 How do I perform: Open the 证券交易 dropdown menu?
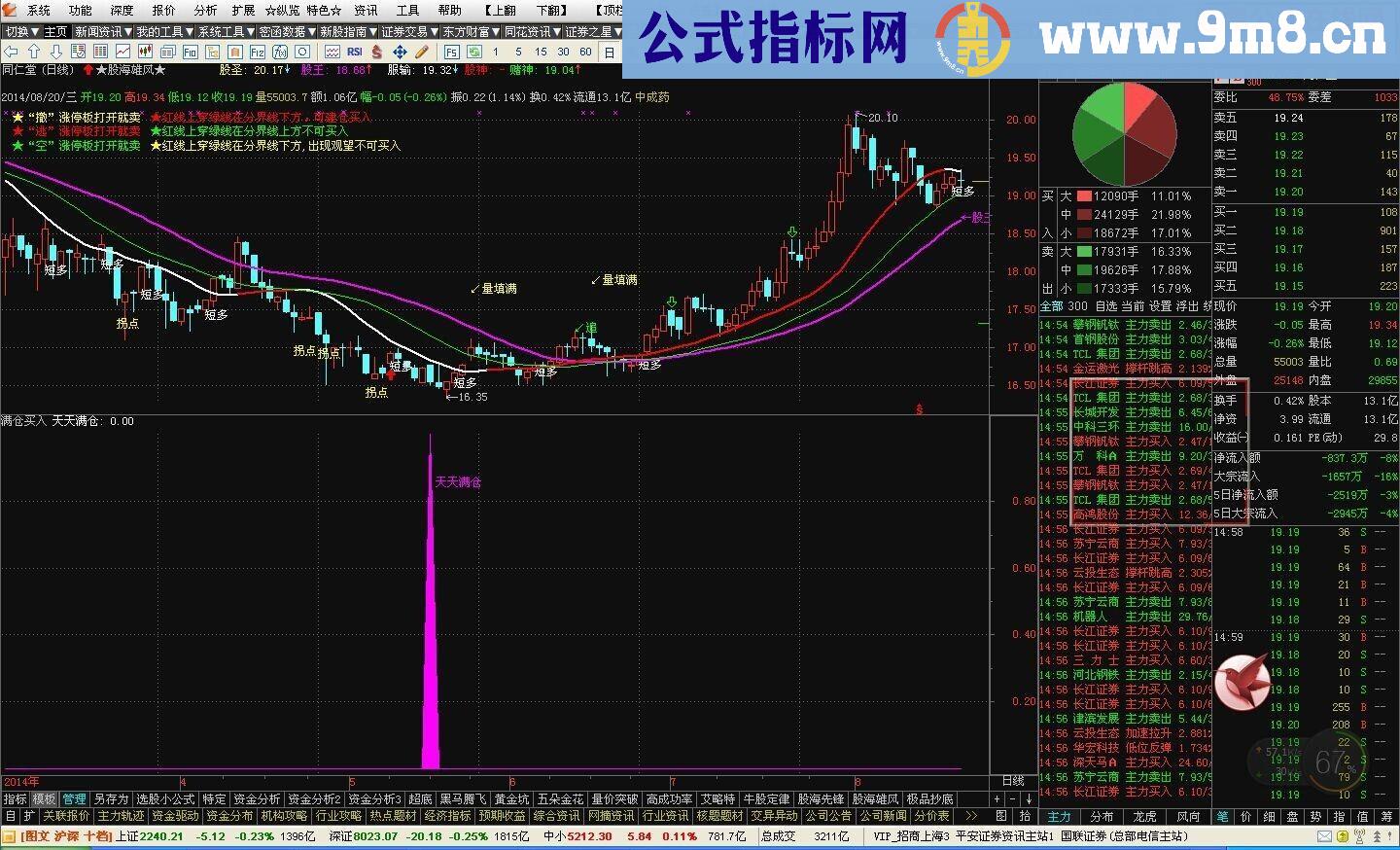[407, 30]
